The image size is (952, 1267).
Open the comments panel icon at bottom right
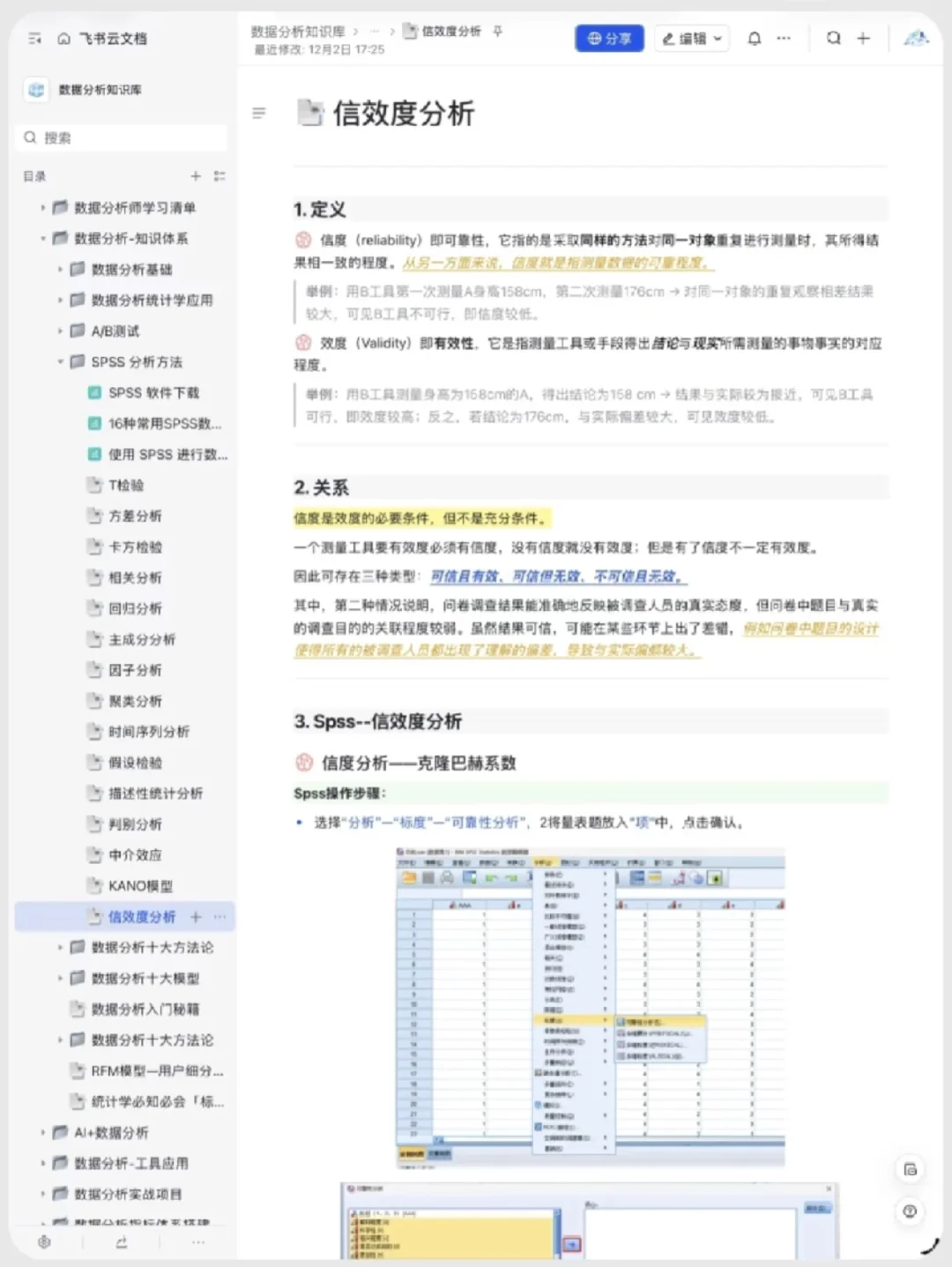coord(911,1170)
